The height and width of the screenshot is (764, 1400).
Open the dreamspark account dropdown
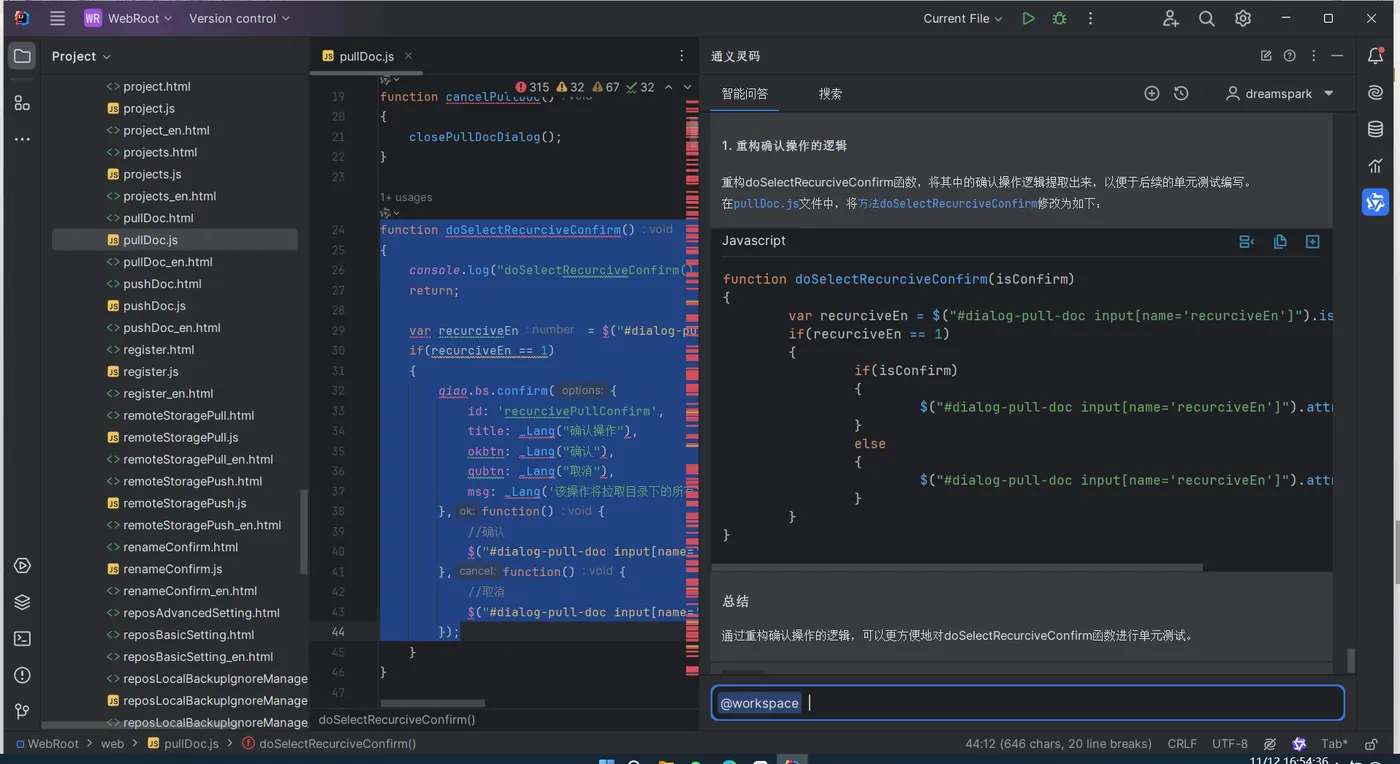click(x=1280, y=93)
